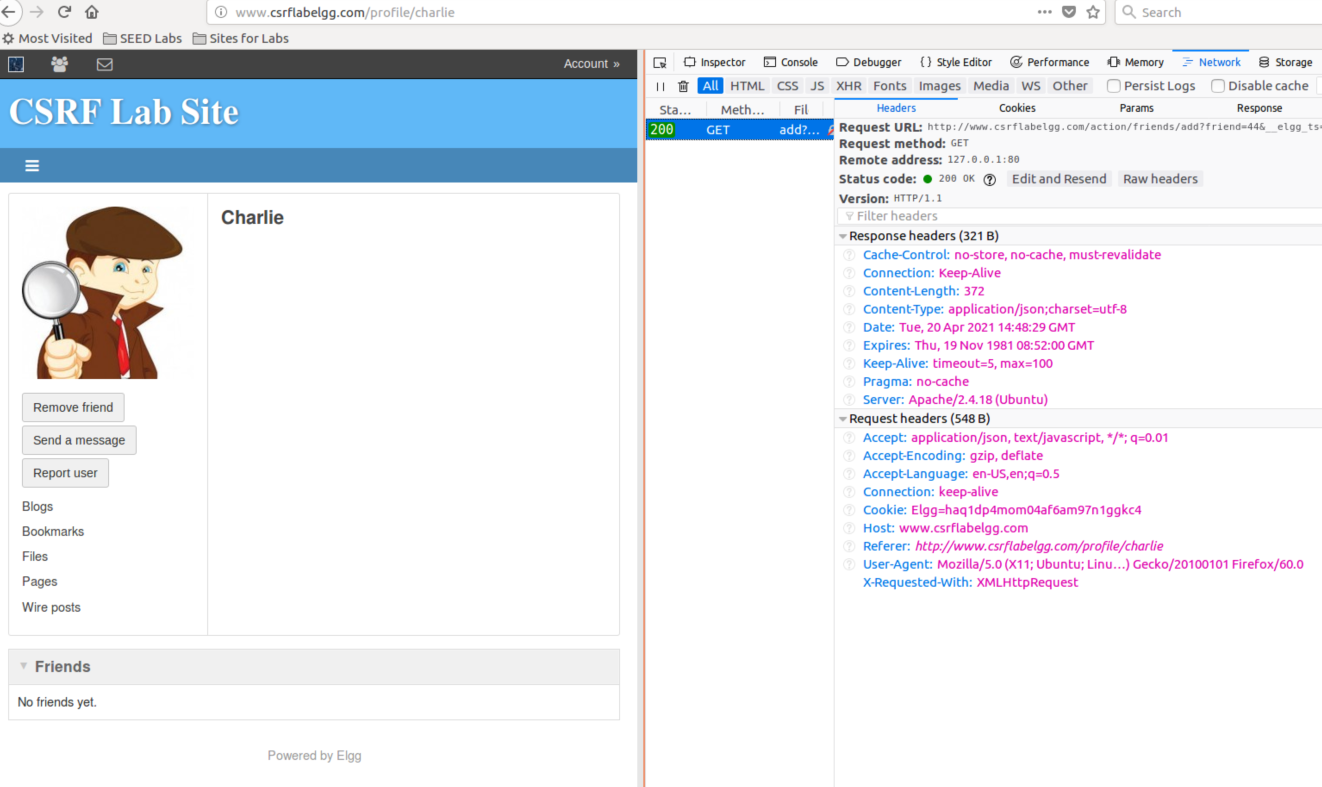
Task: Show the Response details tab
Action: click(x=1259, y=108)
